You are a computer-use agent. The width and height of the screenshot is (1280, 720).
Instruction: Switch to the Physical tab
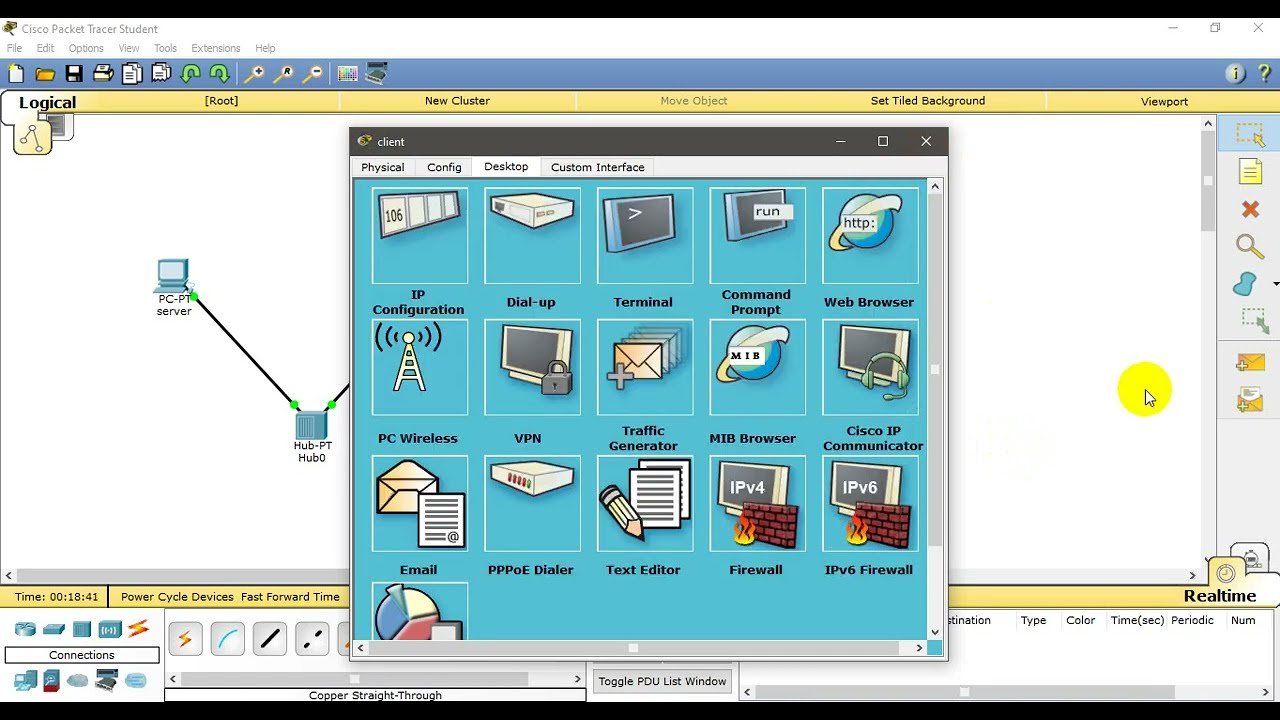(383, 167)
